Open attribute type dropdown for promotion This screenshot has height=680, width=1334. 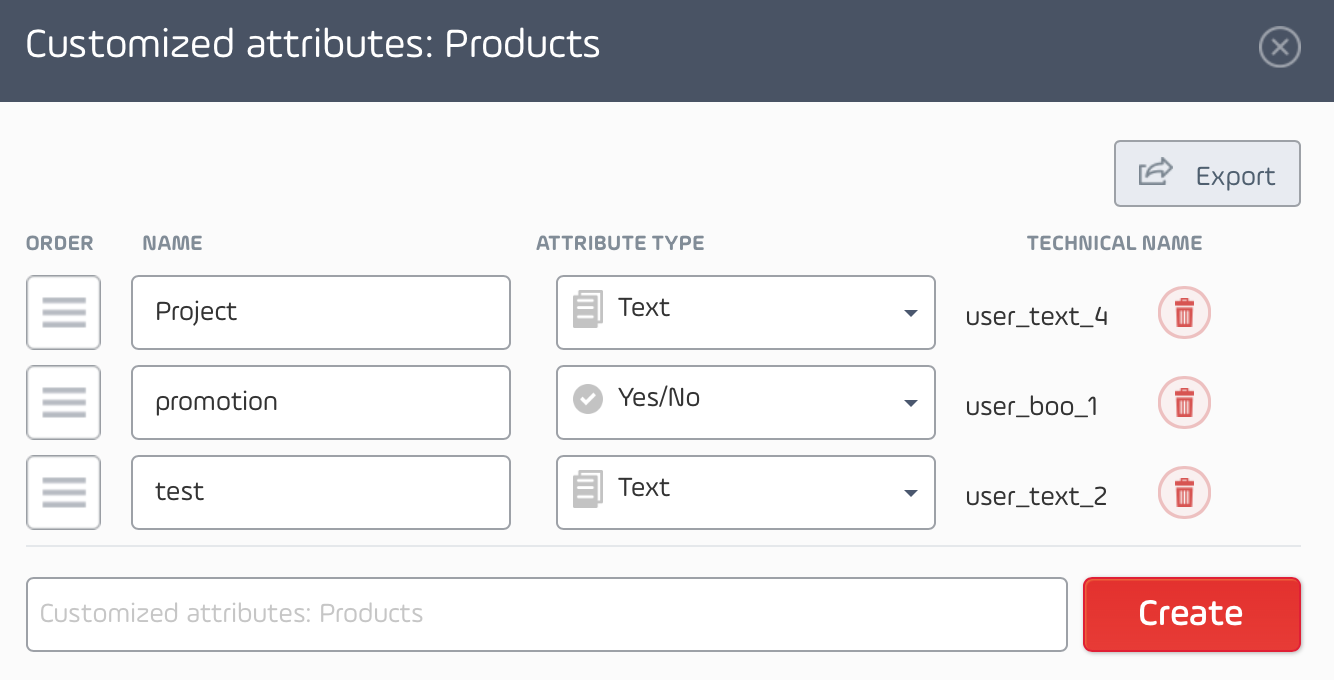(746, 403)
